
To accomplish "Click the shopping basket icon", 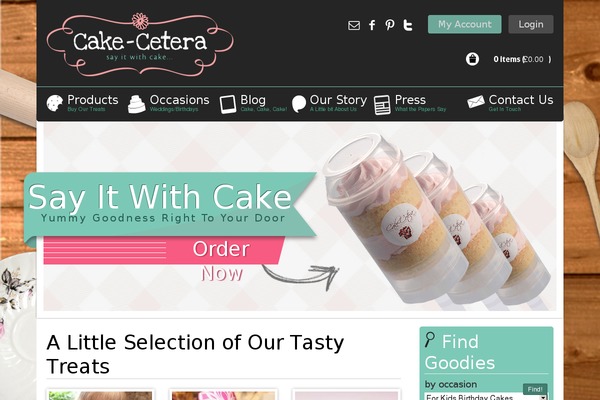I will pyautogui.click(x=472, y=59).
